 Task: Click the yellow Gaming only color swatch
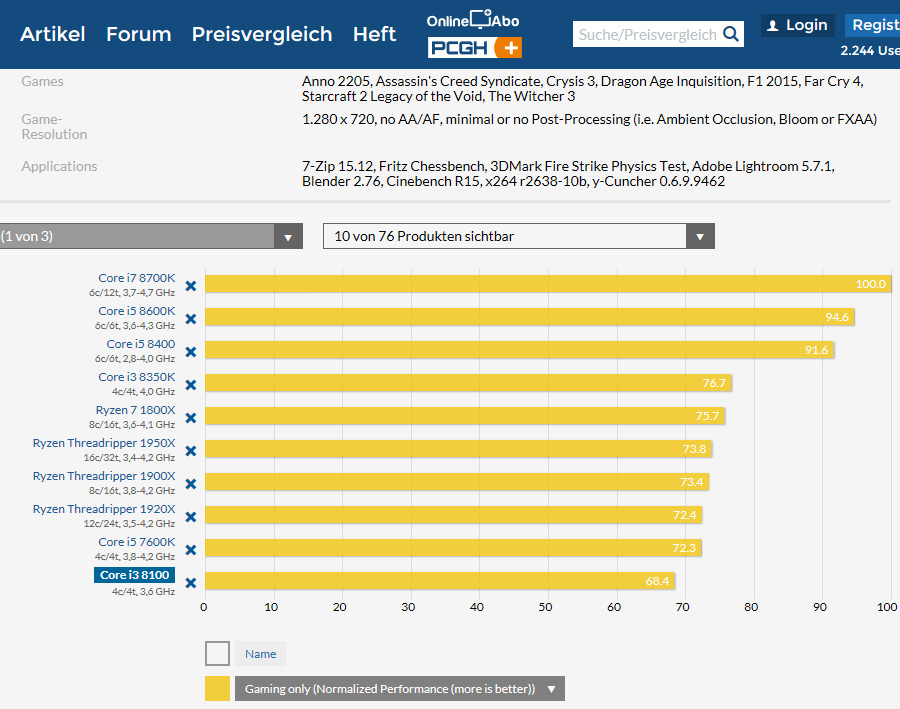pos(218,688)
